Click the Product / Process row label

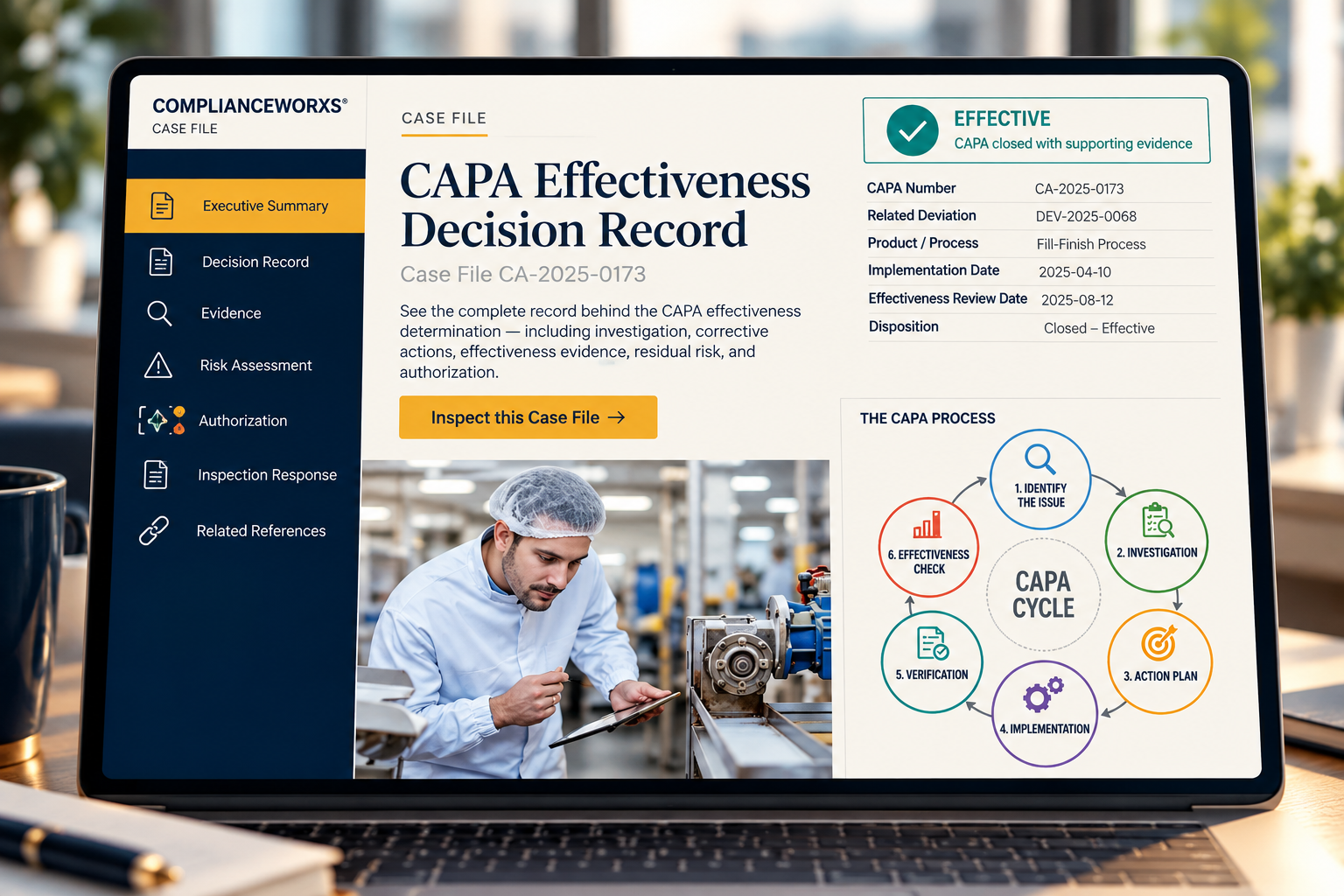pyautogui.click(x=923, y=243)
